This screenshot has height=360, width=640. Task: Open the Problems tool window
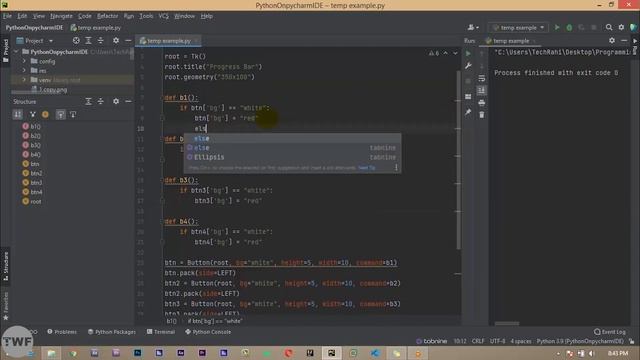[62, 332]
